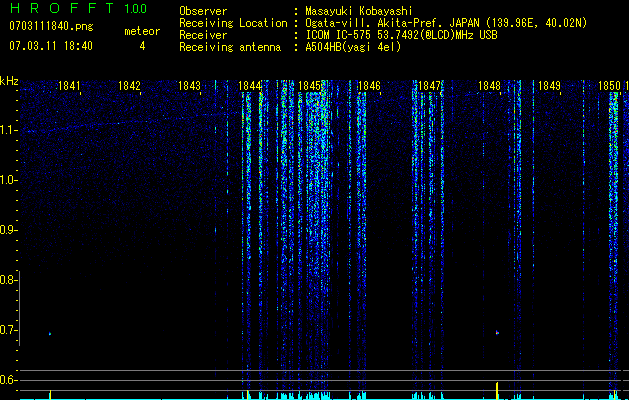Click the 1845 time axis label

tap(309, 86)
